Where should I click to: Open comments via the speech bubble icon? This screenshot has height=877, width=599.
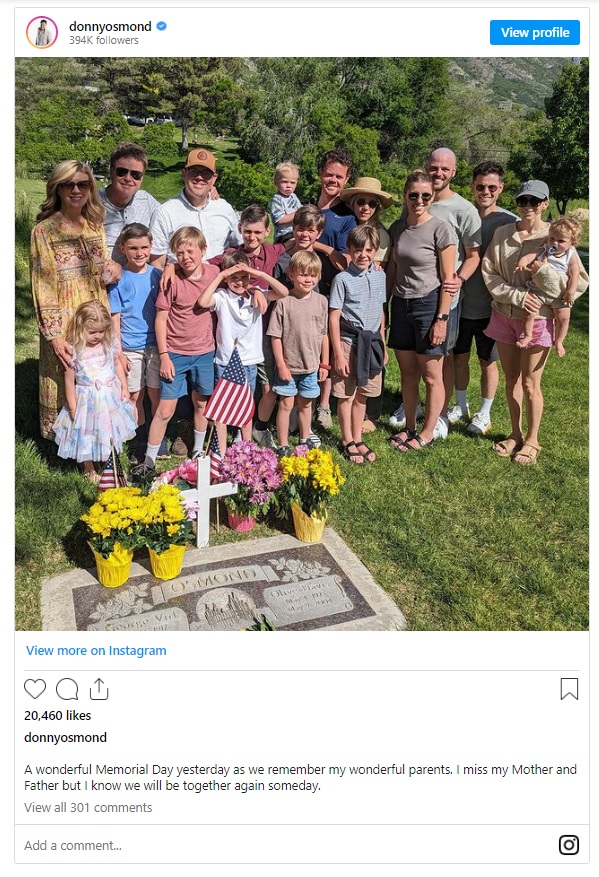coord(67,689)
